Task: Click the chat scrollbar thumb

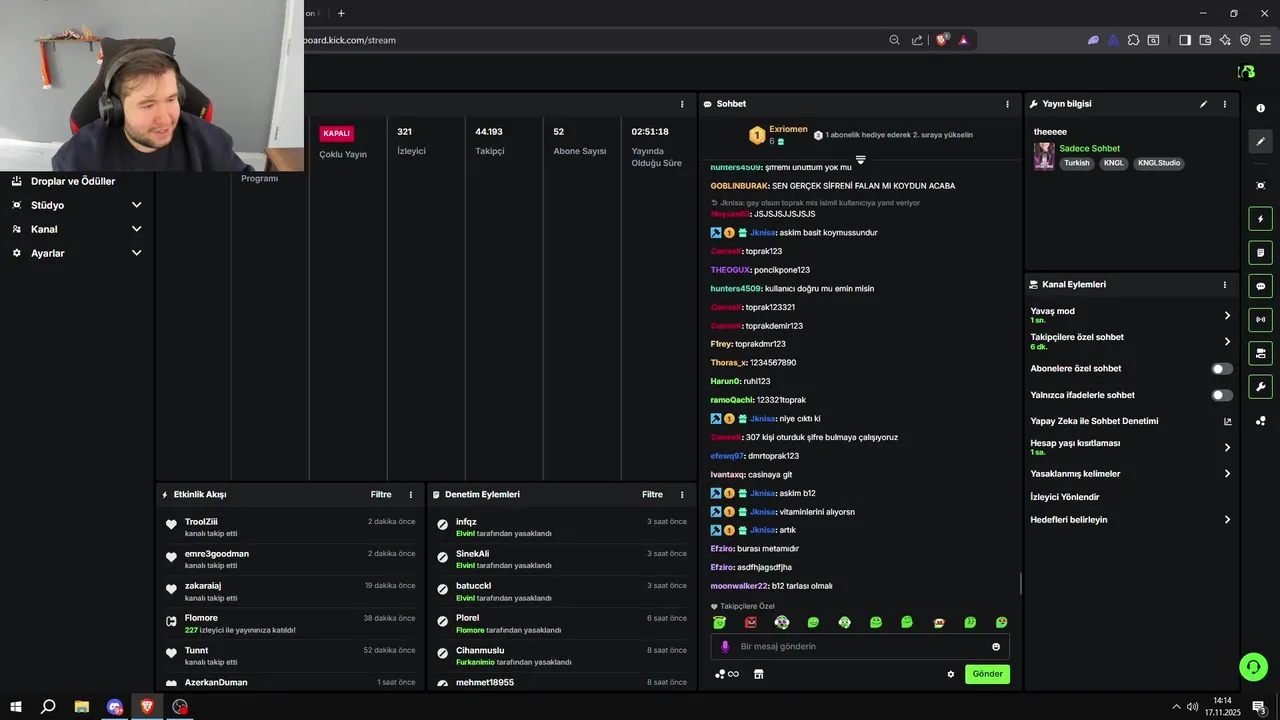Action: click(x=1020, y=582)
